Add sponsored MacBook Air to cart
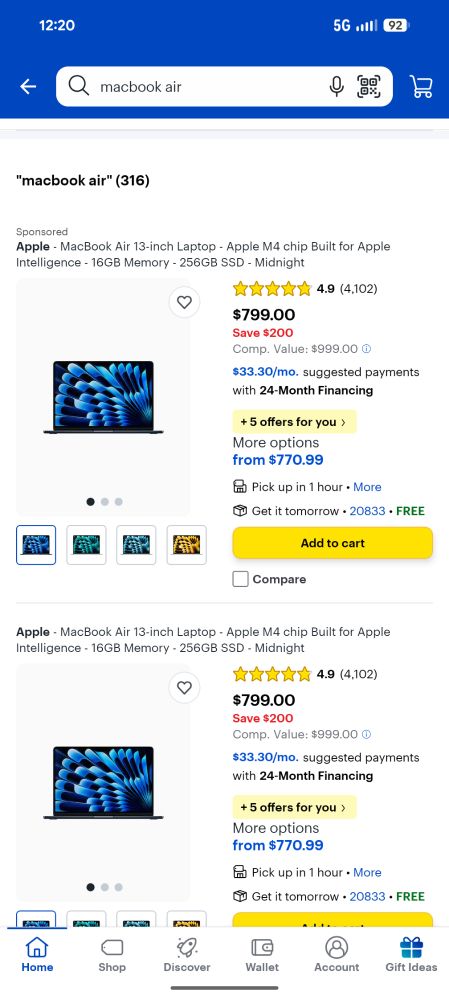Image resolution: width=449 pixels, height=1000 pixels. point(333,543)
